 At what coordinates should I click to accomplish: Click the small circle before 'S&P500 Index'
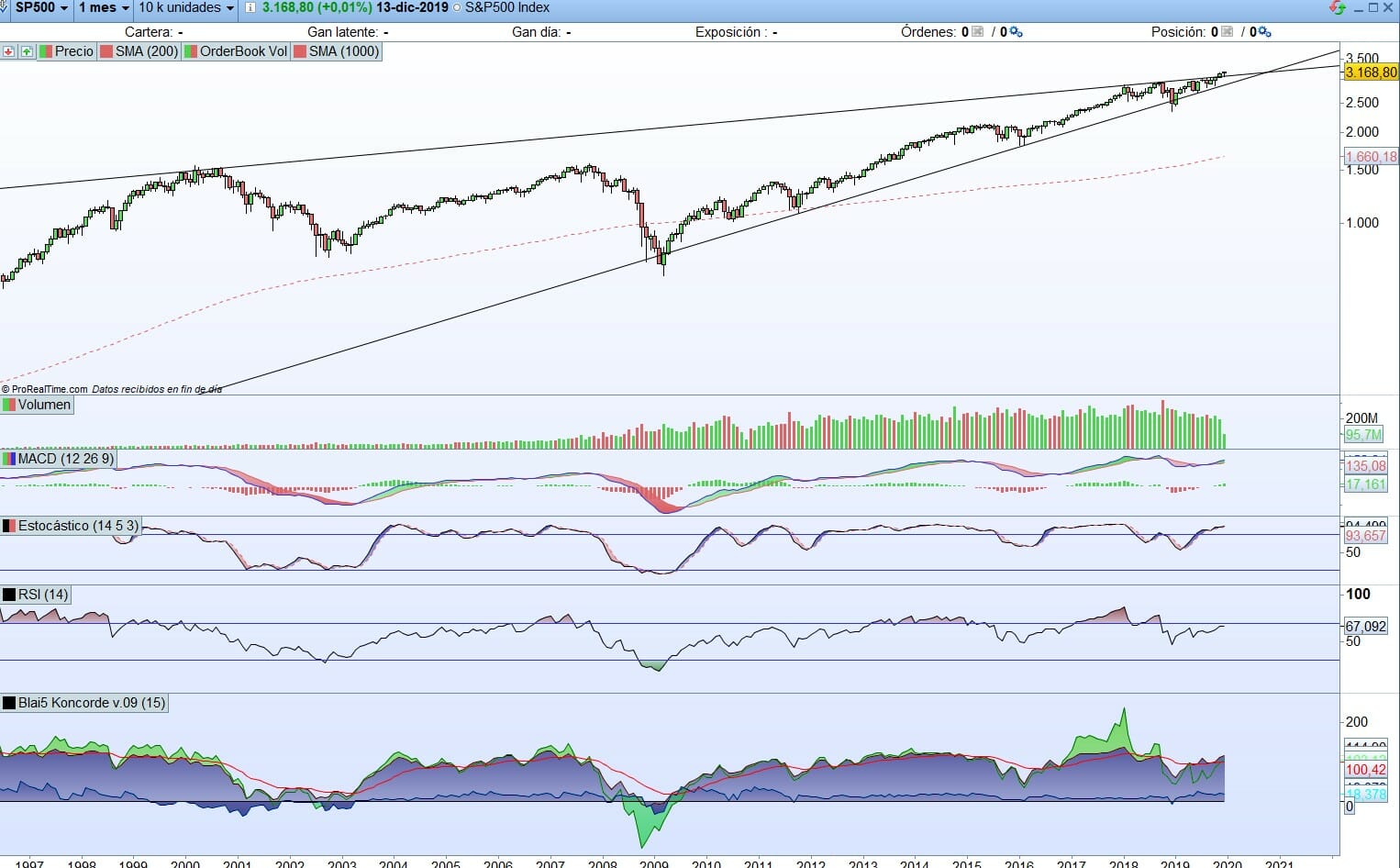pyautogui.click(x=457, y=8)
